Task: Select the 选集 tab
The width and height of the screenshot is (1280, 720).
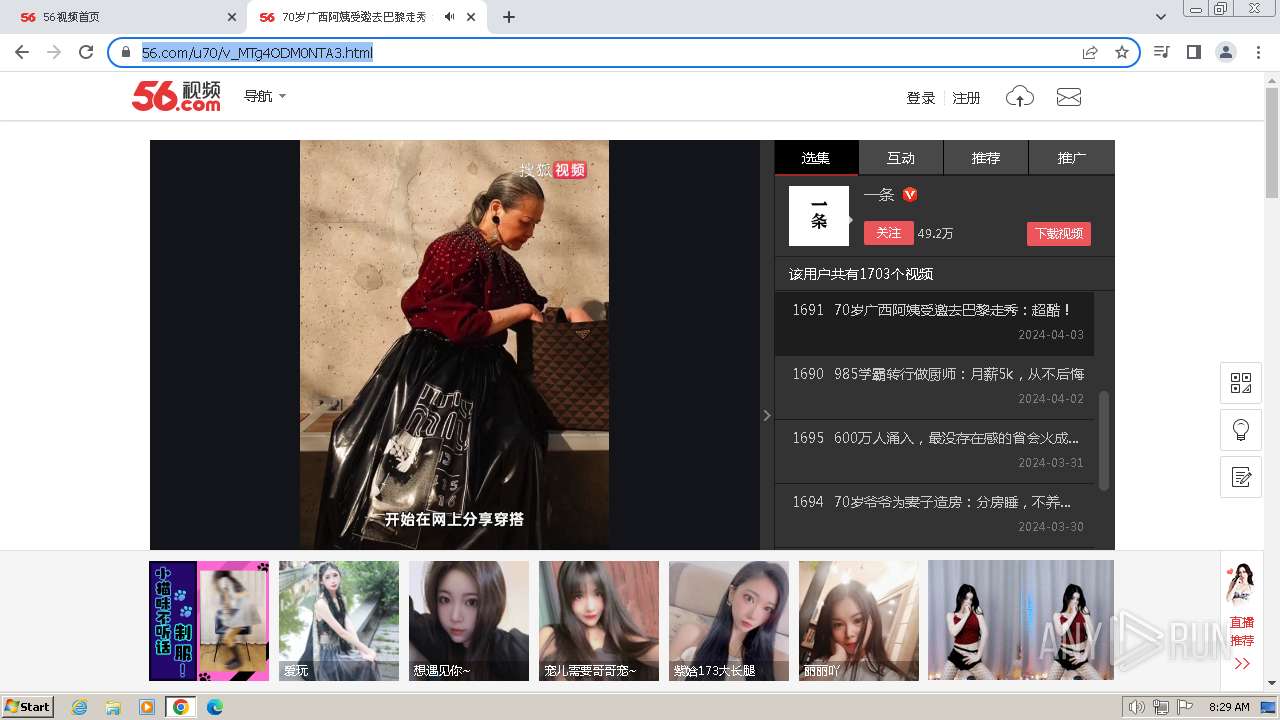Action: (816, 158)
